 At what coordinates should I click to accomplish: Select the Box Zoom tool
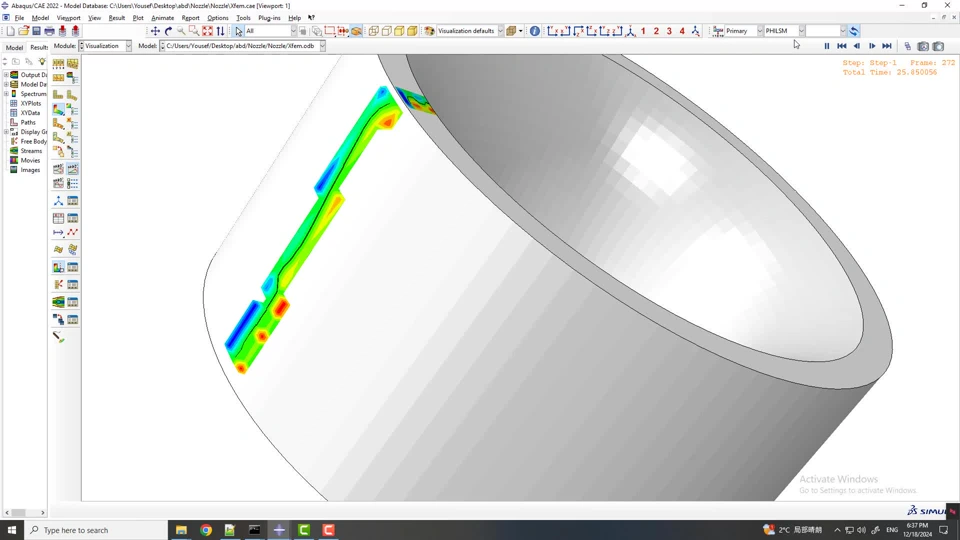tap(194, 31)
